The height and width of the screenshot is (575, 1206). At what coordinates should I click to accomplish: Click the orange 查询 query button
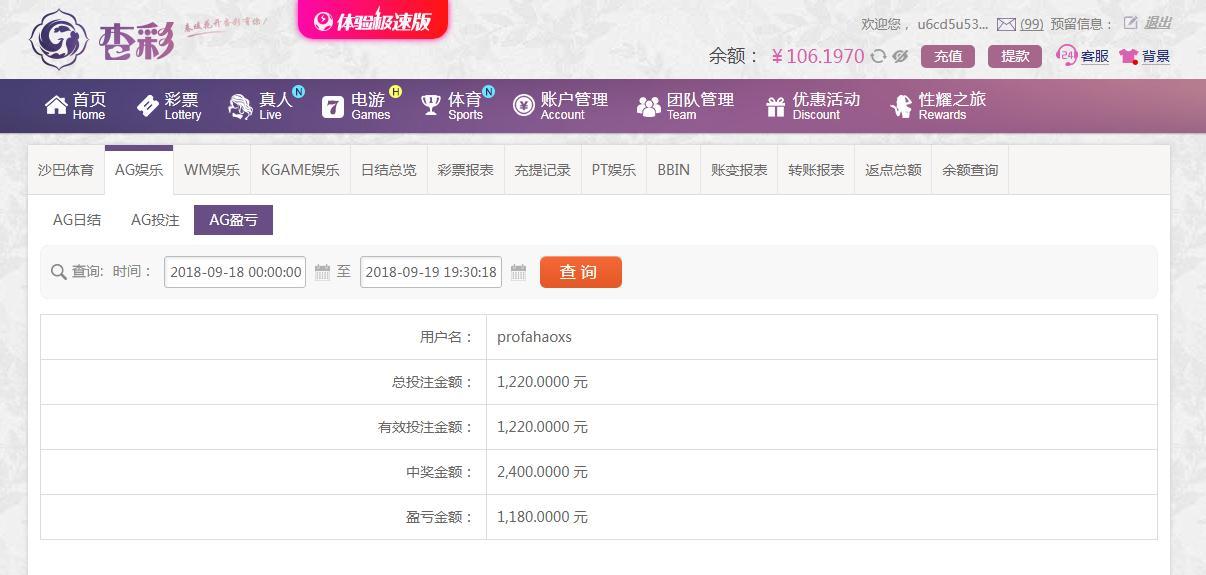pos(581,272)
